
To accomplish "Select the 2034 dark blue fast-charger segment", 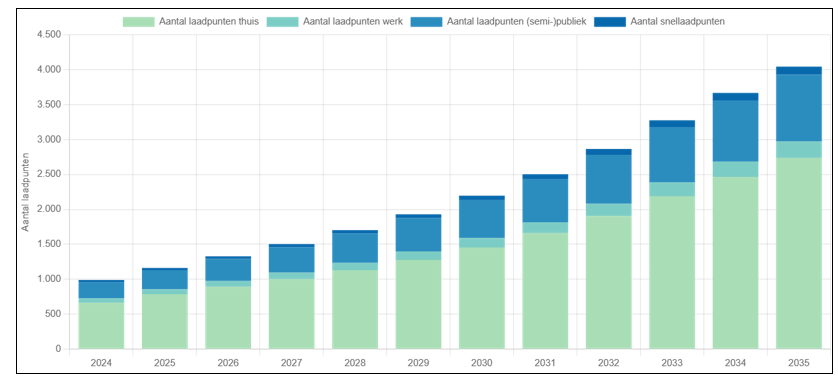I will [735, 97].
